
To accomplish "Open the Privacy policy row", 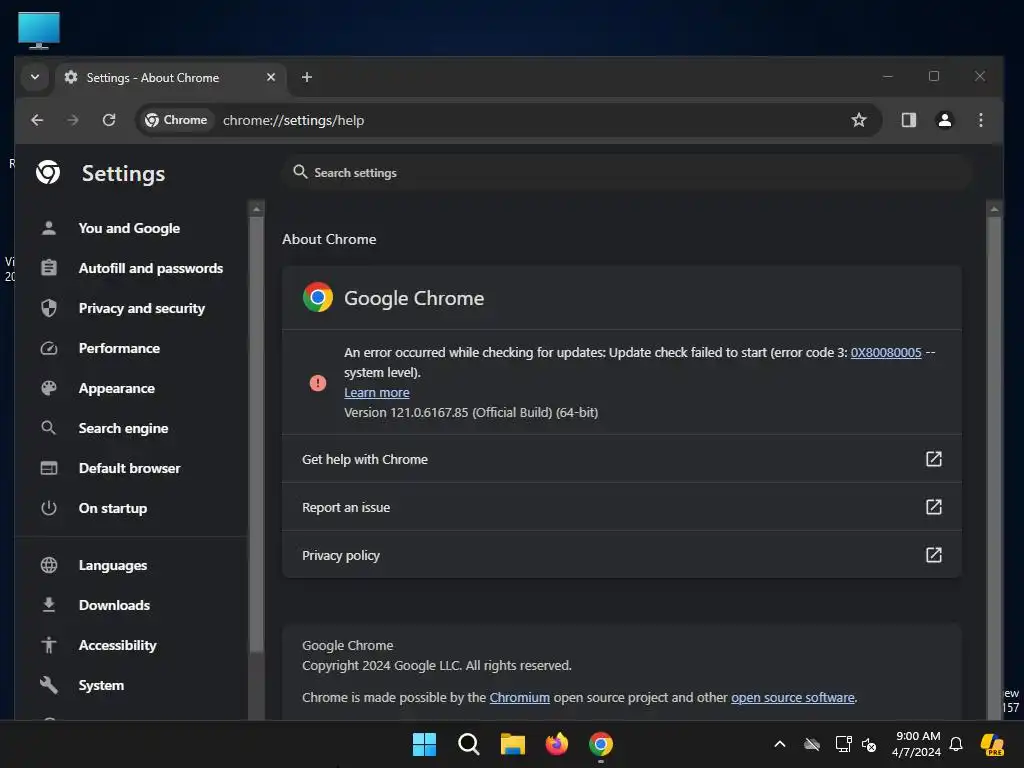I will [622, 555].
